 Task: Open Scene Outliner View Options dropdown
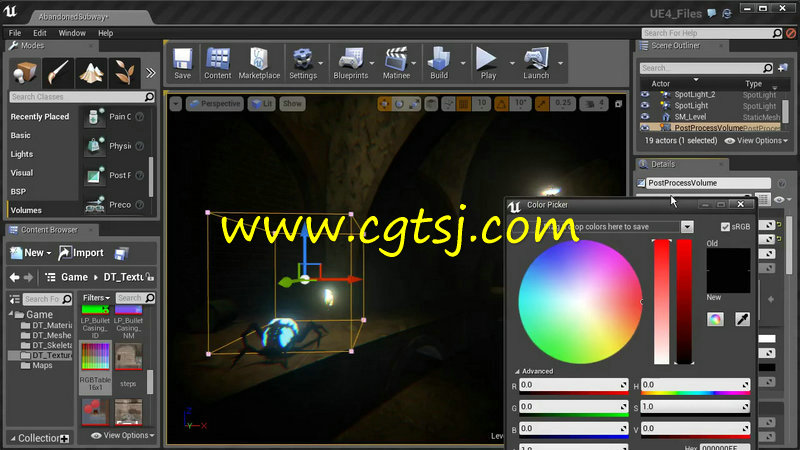(756, 141)
